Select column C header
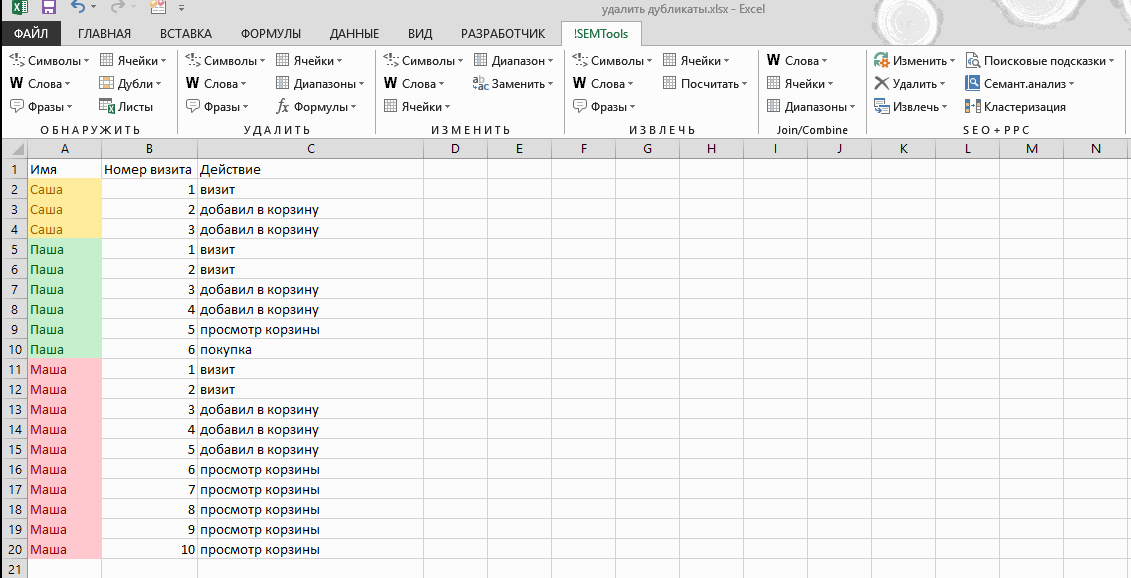The image size is (1131, 578). 310,149
